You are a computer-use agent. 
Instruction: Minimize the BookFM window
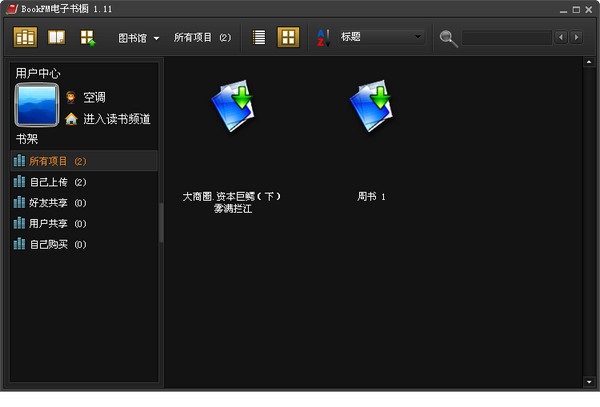tap(563, 10)
